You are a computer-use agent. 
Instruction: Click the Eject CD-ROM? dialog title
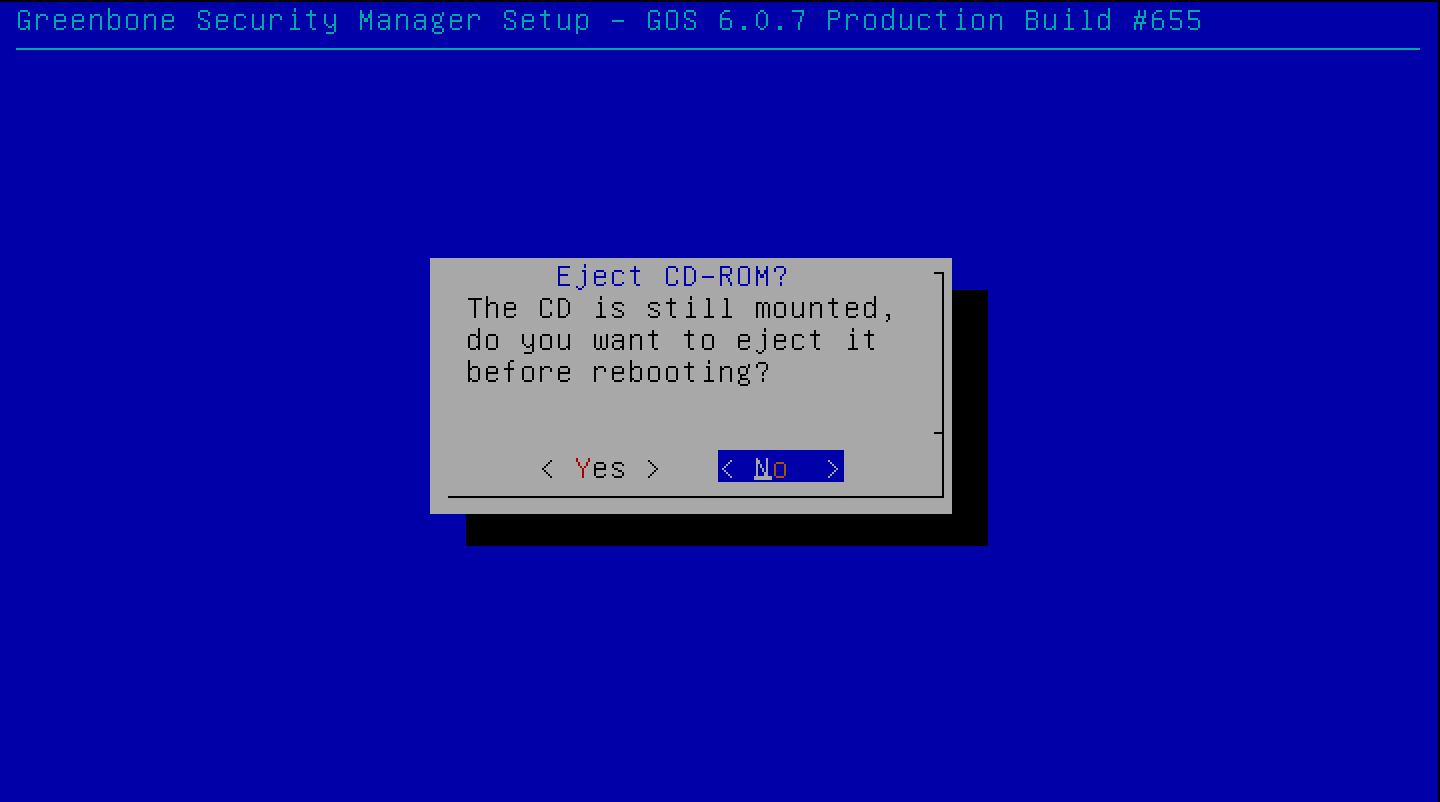672,276
